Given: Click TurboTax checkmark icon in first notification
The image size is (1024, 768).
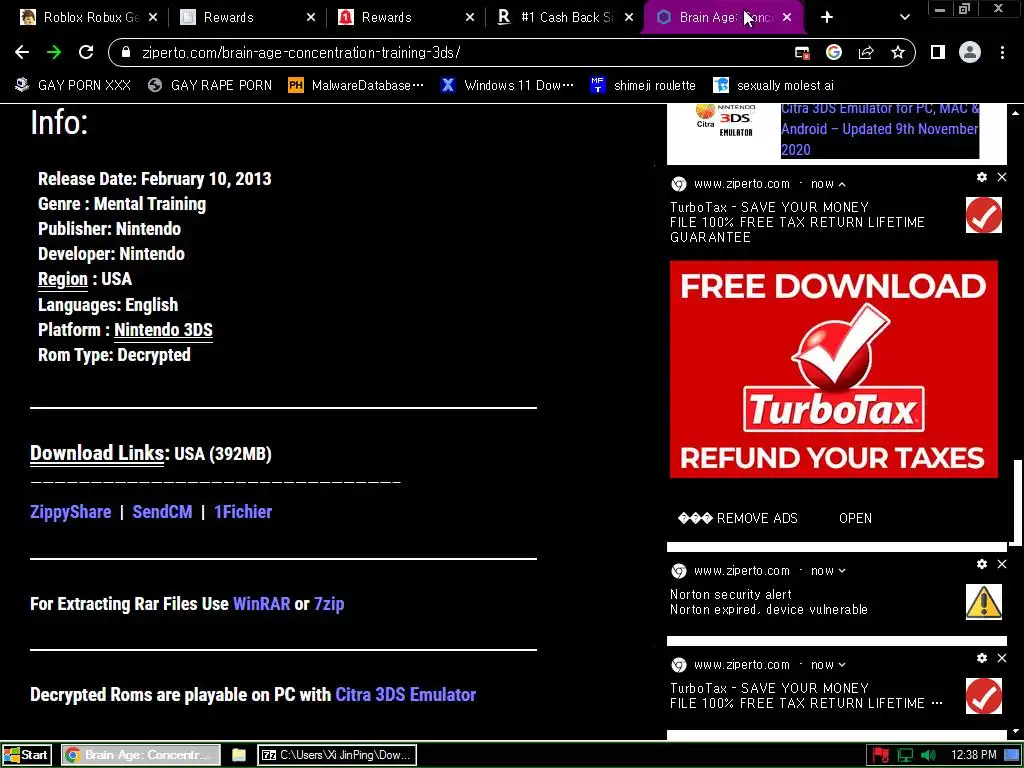Looking at the screenshot, I should (984, 215).
